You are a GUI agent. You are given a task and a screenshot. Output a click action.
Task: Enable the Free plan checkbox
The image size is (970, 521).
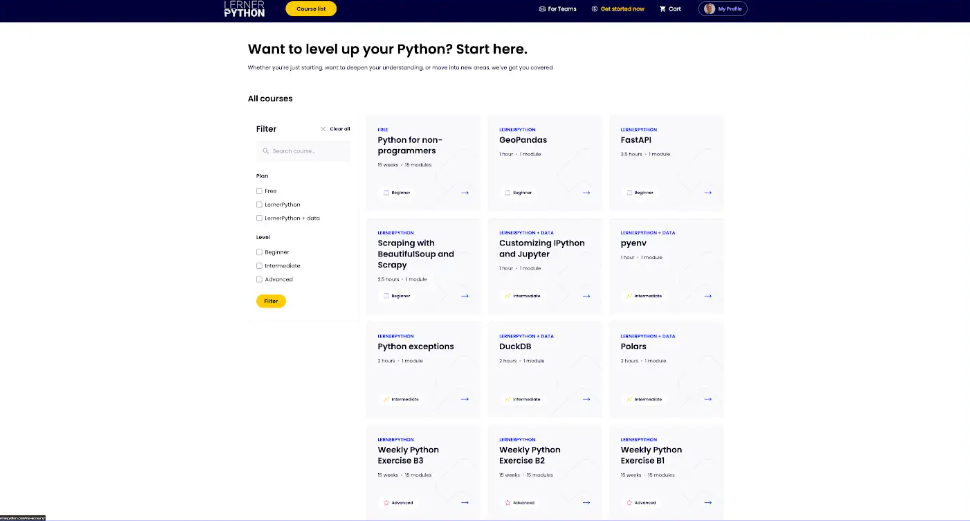point(259,191)
